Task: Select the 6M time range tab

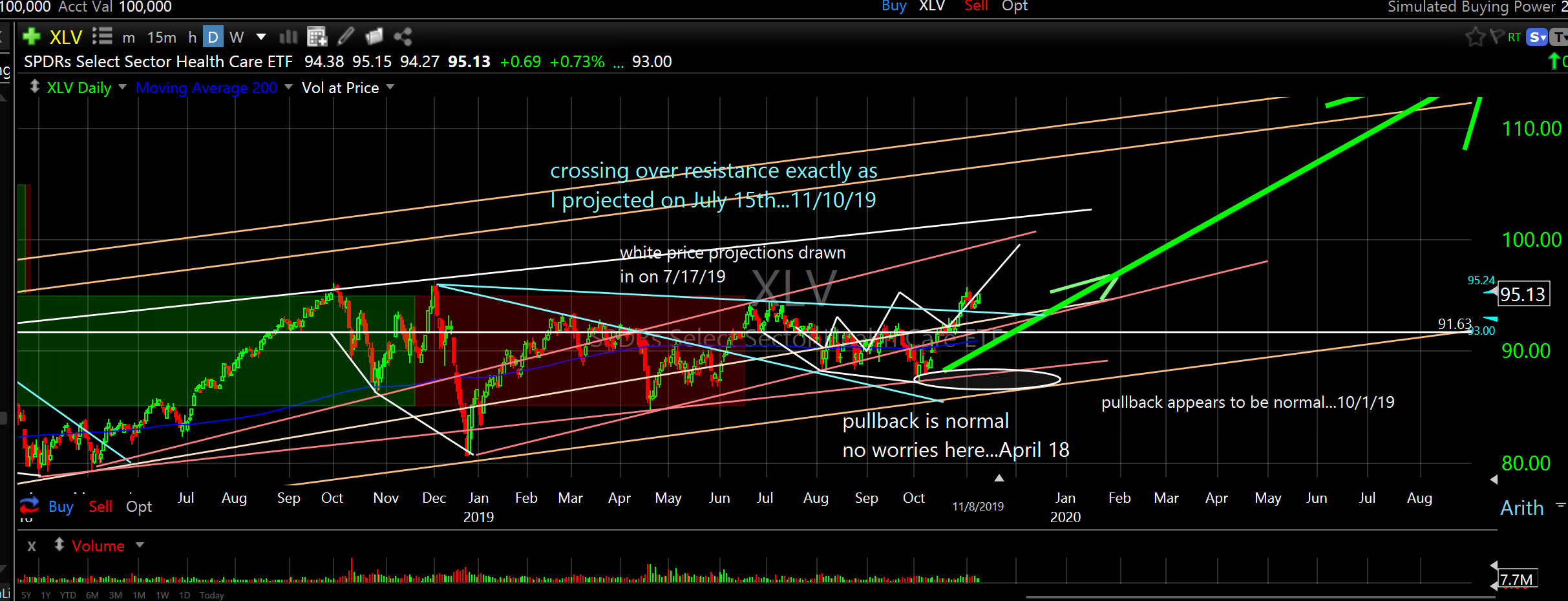Action: pos(92,595)
